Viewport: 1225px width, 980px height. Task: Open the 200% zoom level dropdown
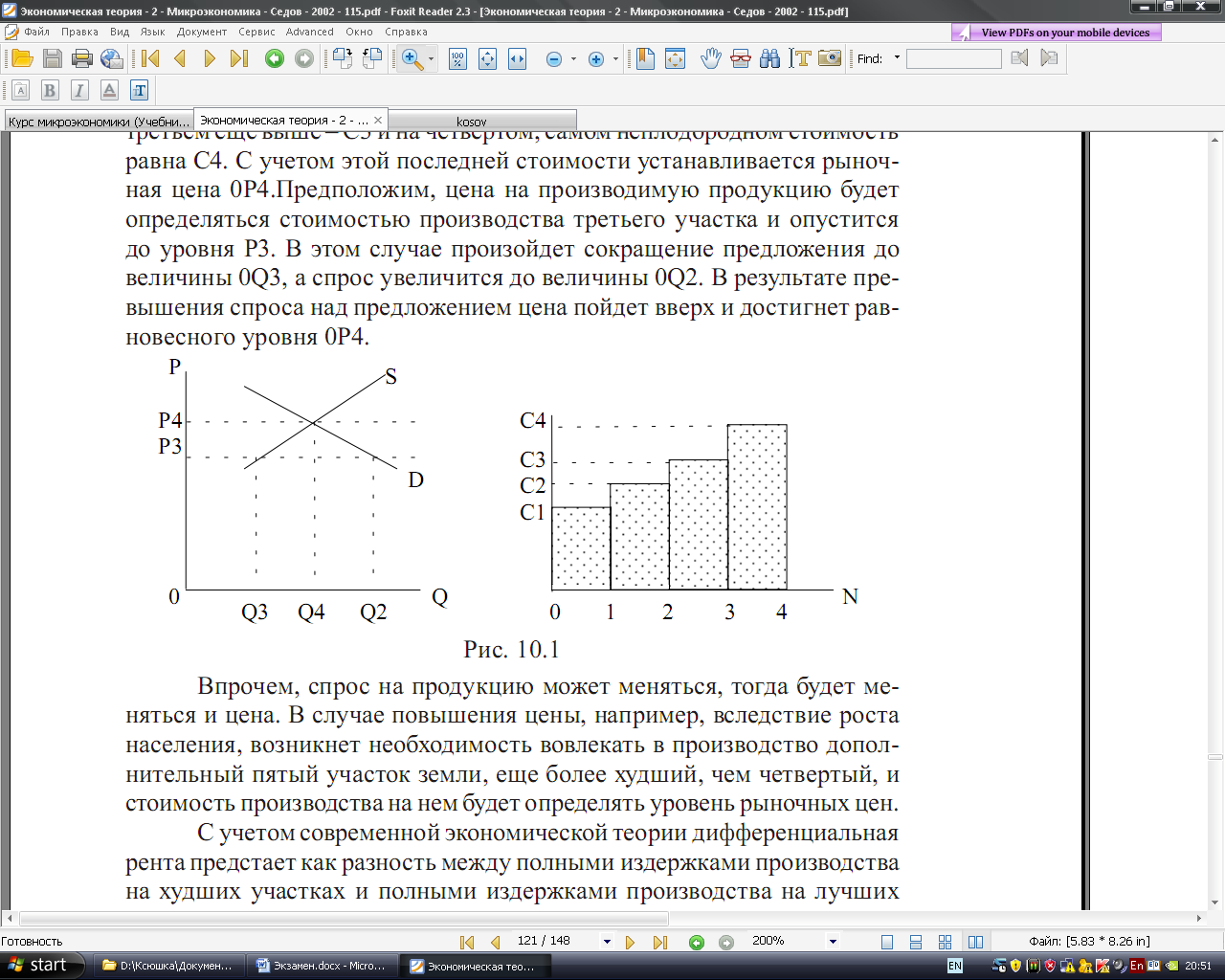(x=833, y=942)
